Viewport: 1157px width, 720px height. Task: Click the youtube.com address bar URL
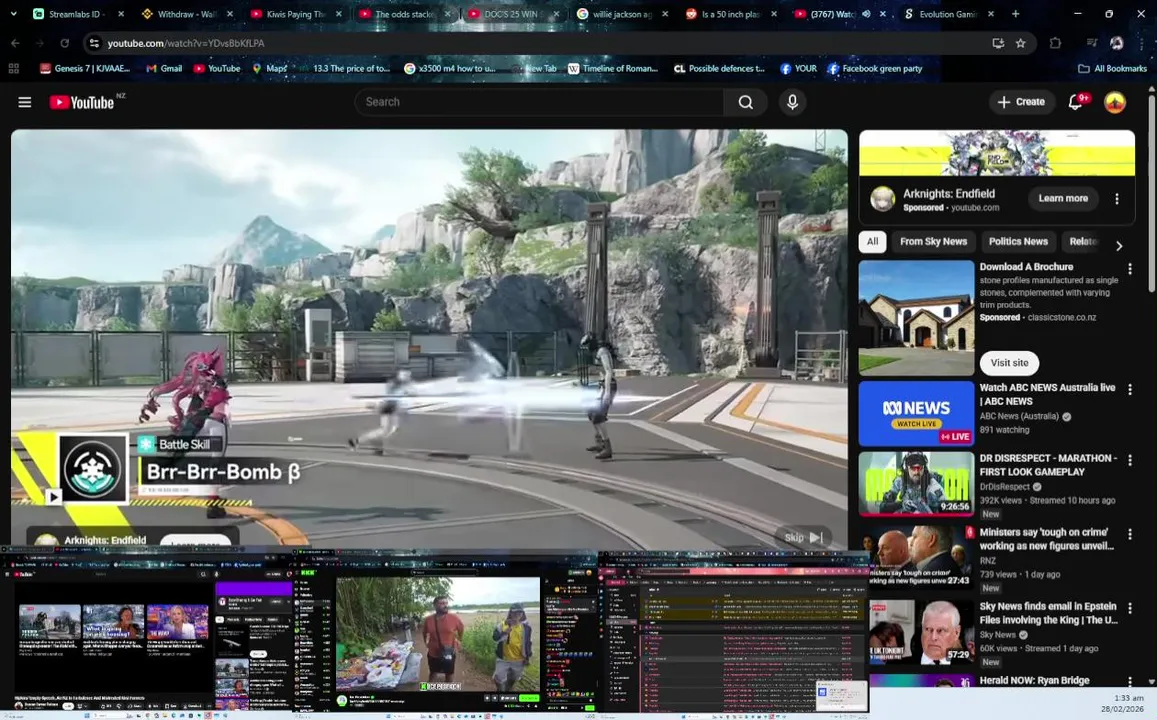pos(186,43)
